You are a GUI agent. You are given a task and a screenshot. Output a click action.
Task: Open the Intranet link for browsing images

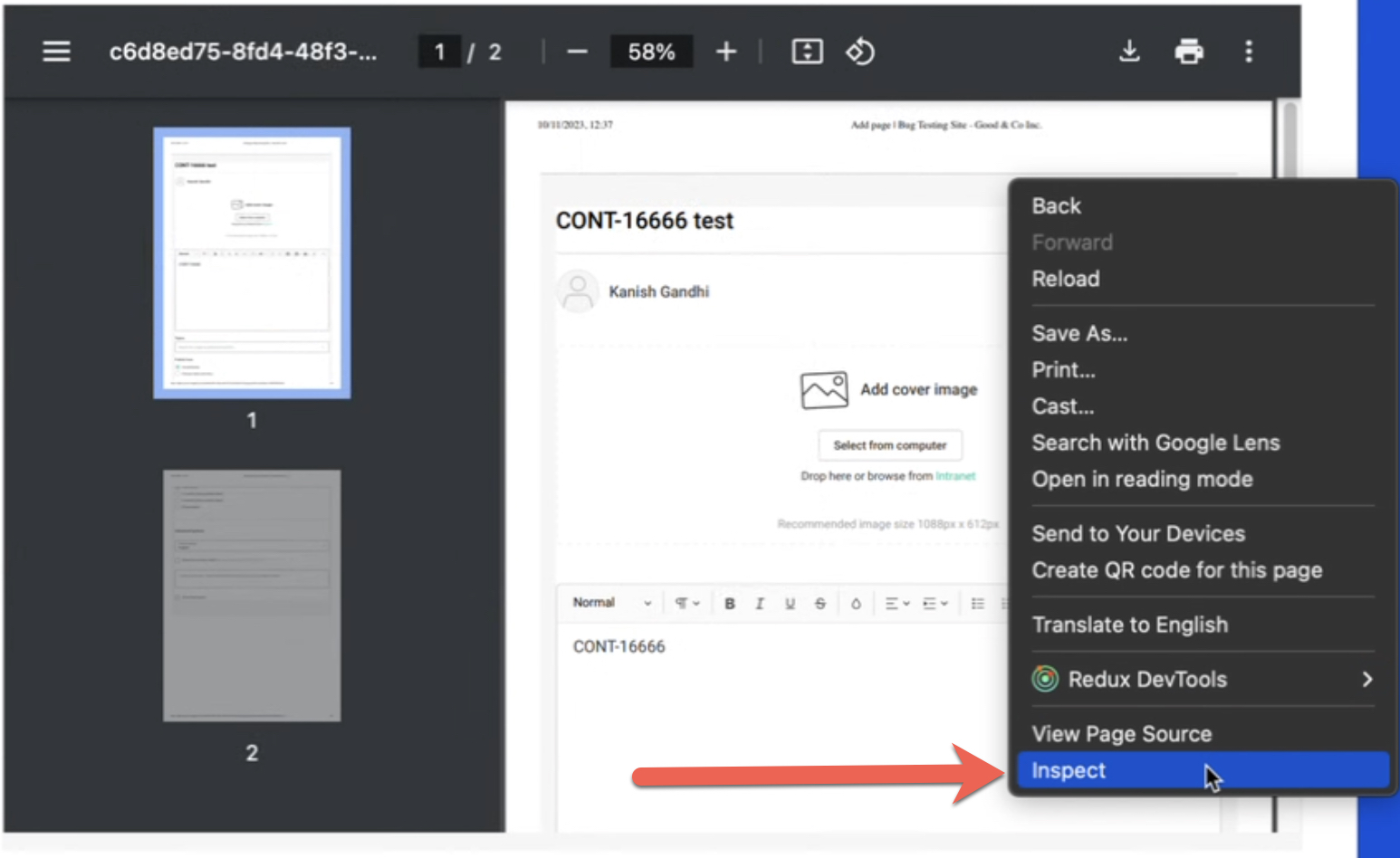tap(956, 475)
